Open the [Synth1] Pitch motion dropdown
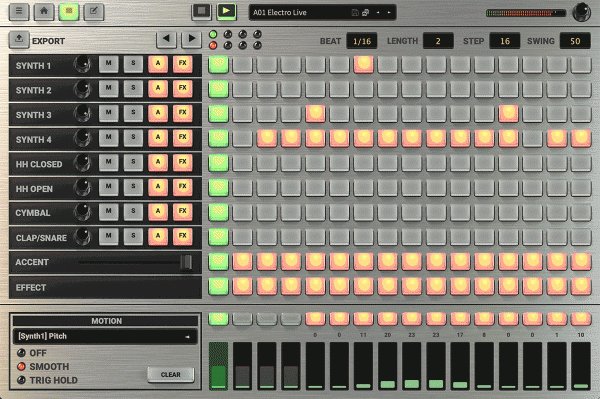Image resolution: width=600 pixels, height=399 pixels. pyautogui.click(x=105, y=336)
